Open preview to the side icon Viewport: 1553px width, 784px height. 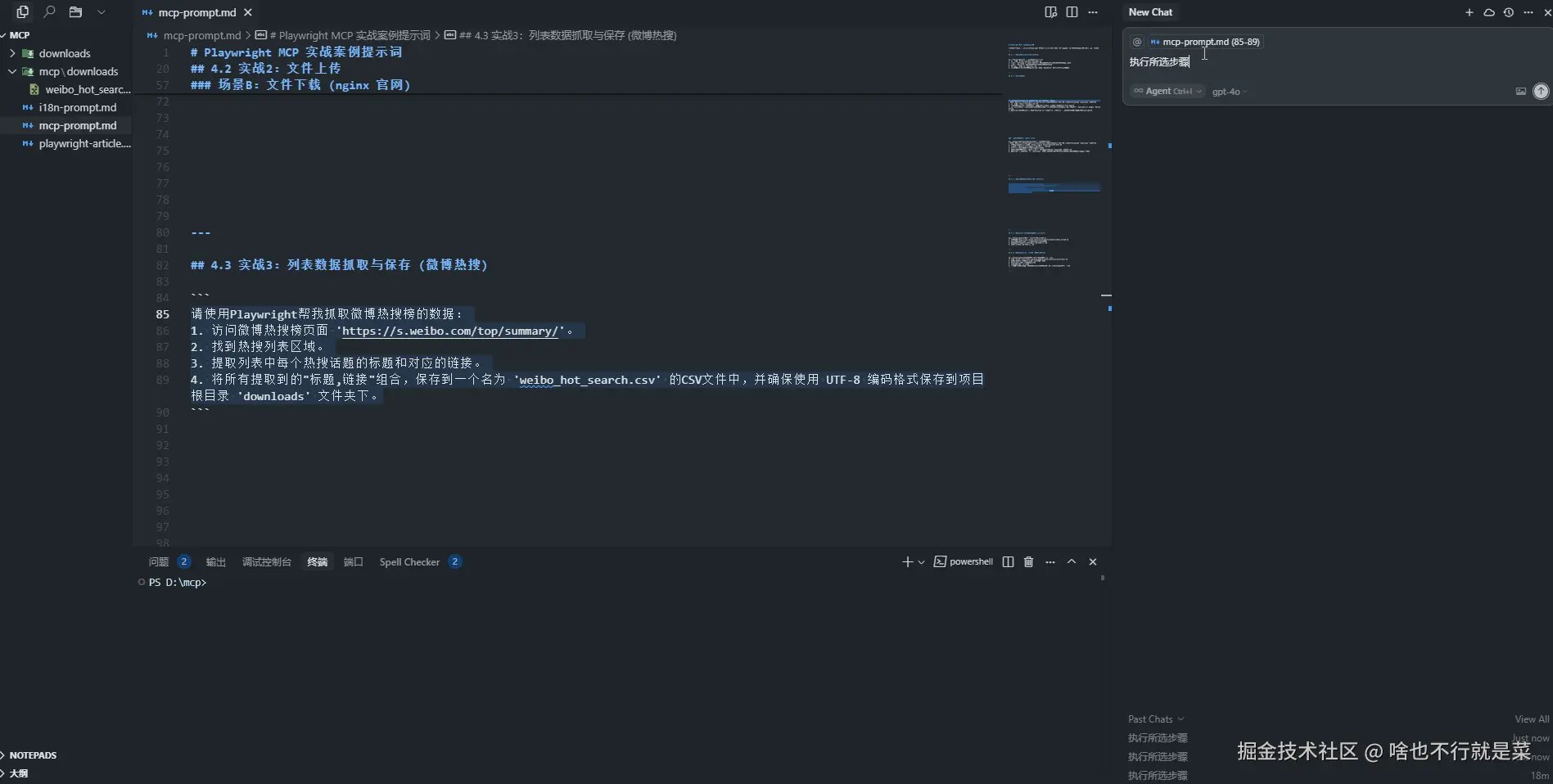pos(1051,12)
